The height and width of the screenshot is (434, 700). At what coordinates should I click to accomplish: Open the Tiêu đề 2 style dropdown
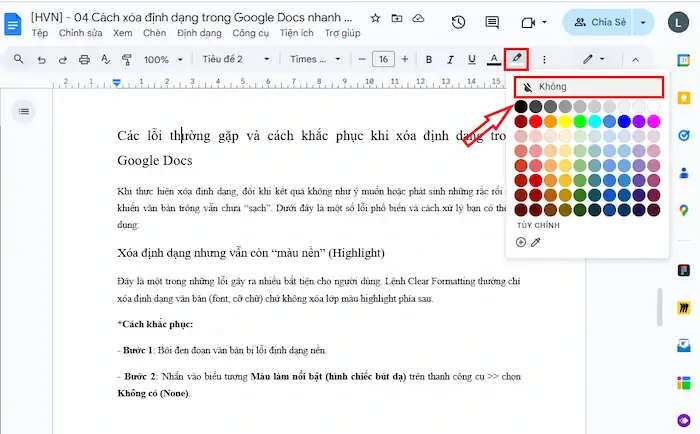tap(236, 60)
